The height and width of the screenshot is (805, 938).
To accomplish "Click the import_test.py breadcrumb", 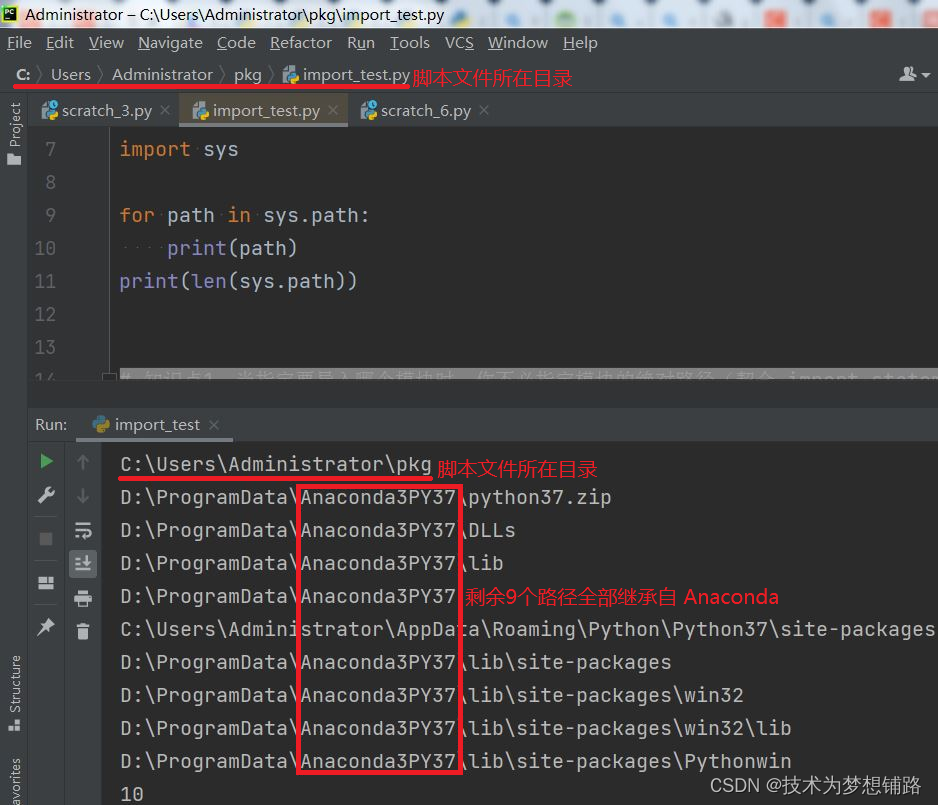I will [x=346, y=75].
